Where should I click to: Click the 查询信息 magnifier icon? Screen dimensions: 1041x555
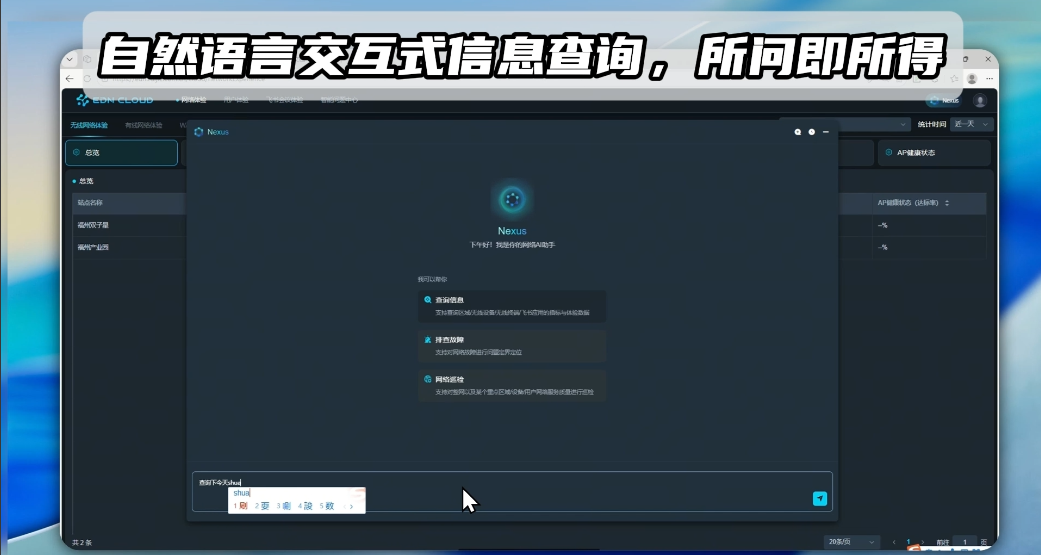428,299
